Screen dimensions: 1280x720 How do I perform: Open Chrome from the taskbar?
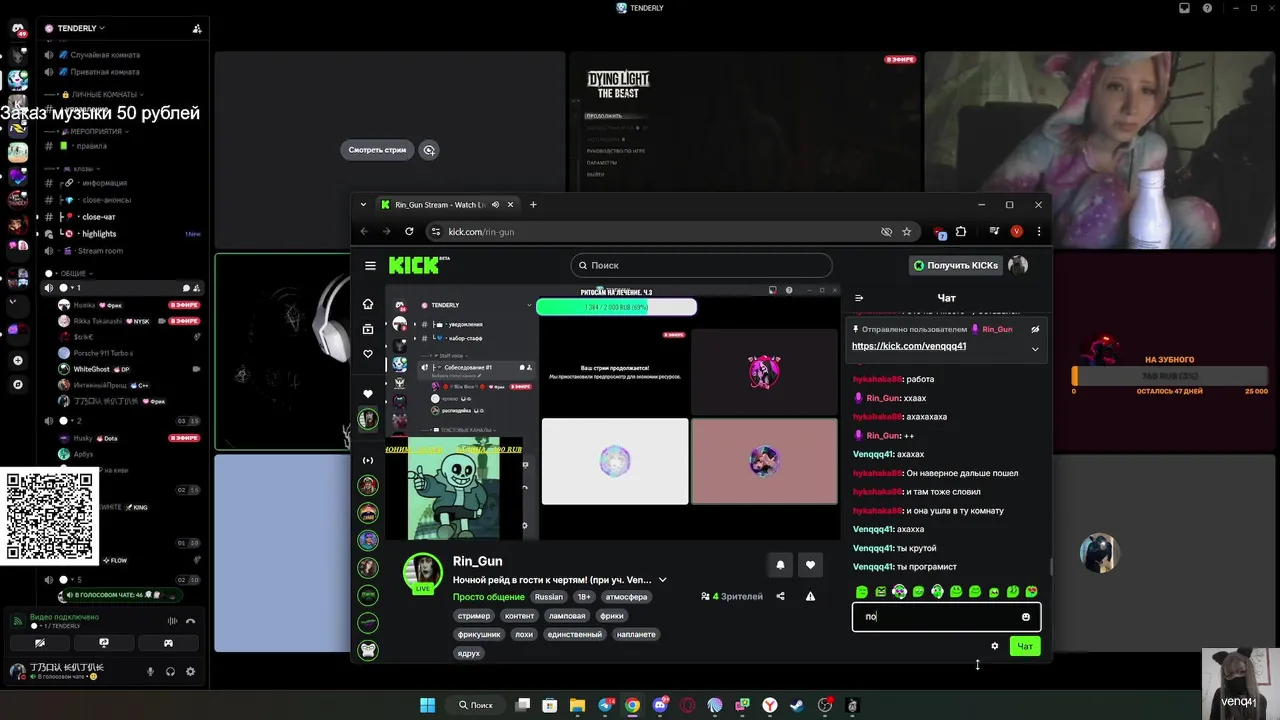pyautogui.click(x=632, y=705)
